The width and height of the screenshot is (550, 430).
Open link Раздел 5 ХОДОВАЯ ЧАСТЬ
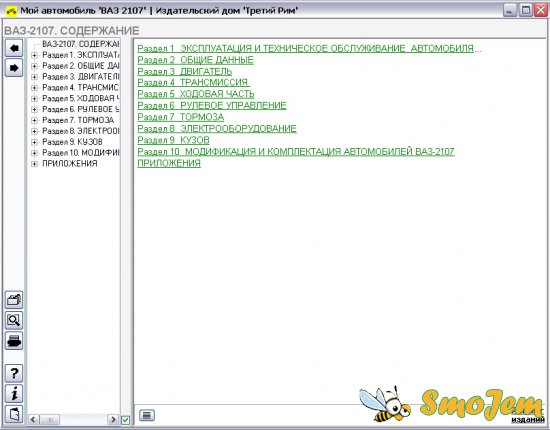[196, 94]
